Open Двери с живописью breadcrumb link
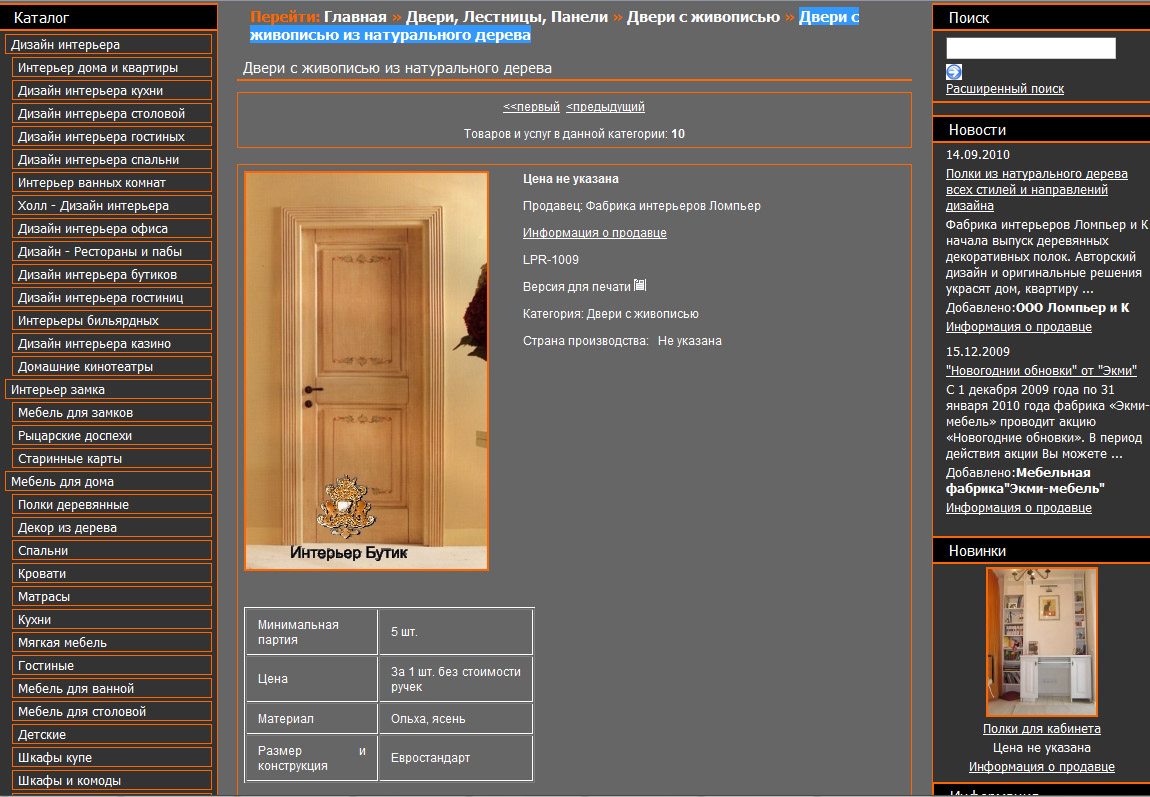The width and height of the screenshot is (1150, 797). (703, 17)
